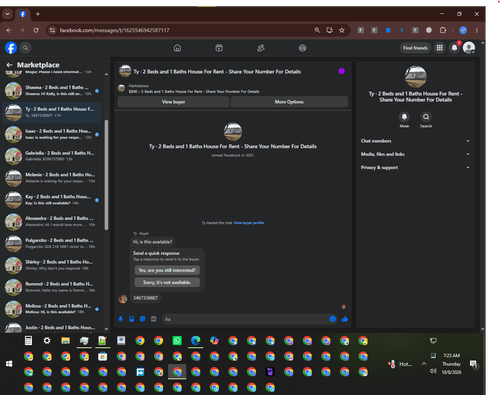Show hidden system tray icons chevron
The image size is (500, 395).
424,364
